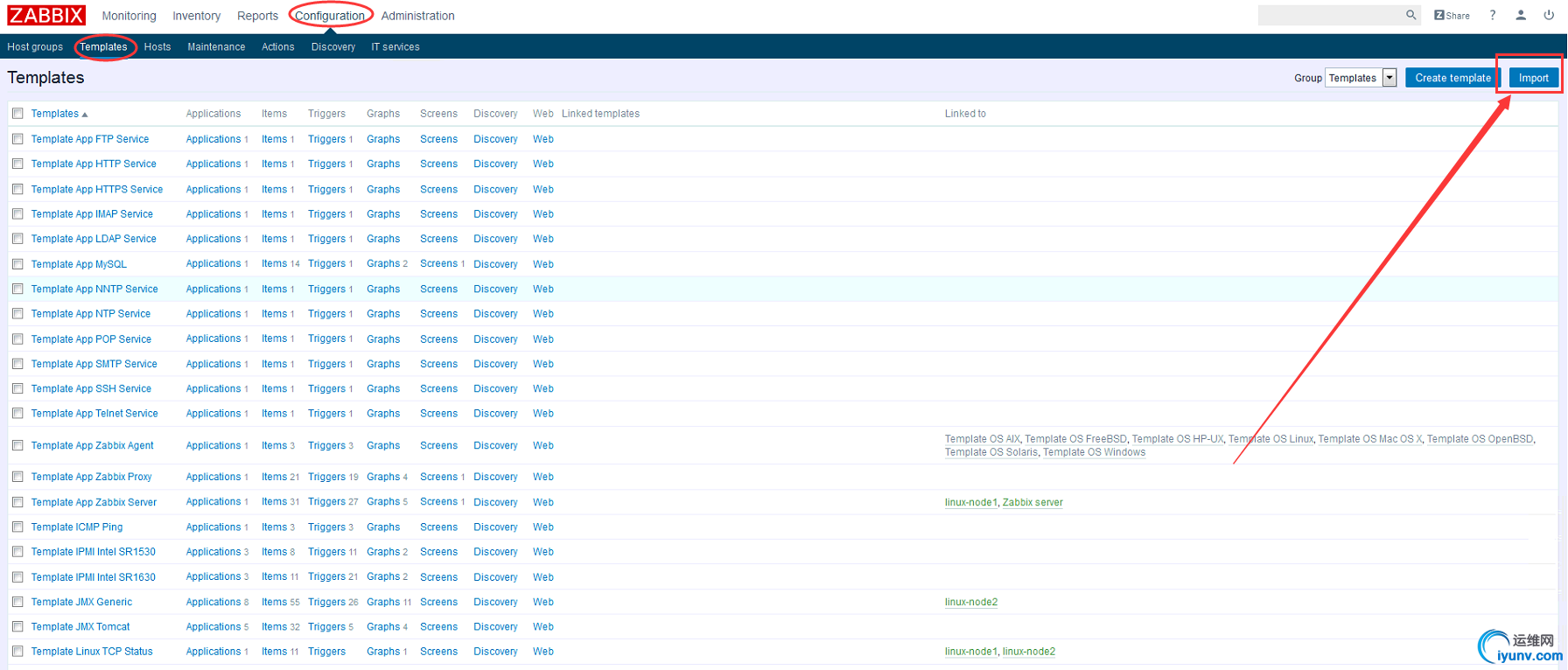Switch to Host groups submenu
Screen dimensions: 1568x670
pyautogui.click(x=35, y=47)
